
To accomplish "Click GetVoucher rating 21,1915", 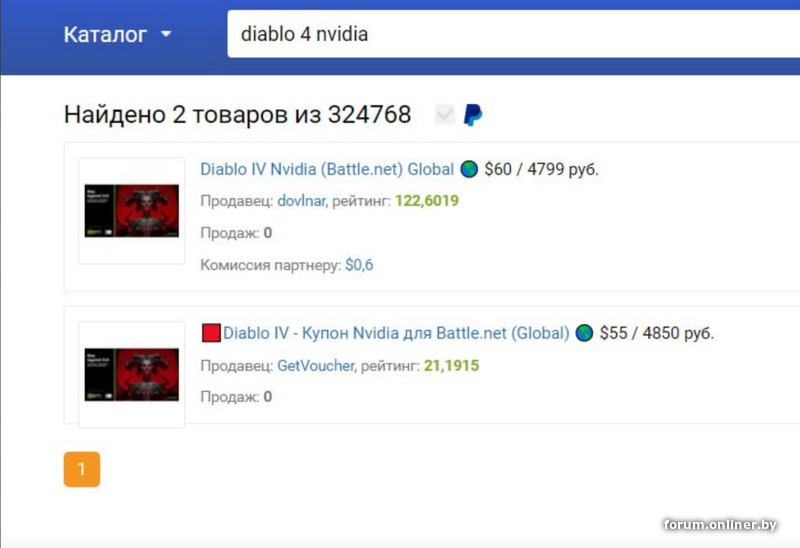I will (452, 365).
